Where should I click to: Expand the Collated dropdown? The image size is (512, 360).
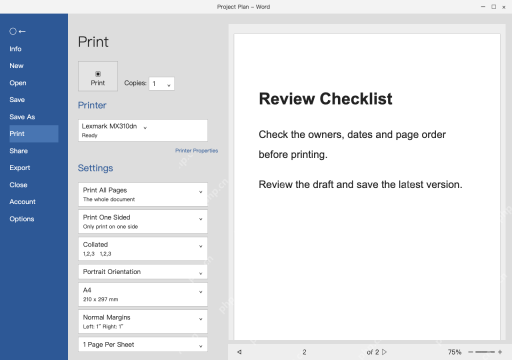143,249
